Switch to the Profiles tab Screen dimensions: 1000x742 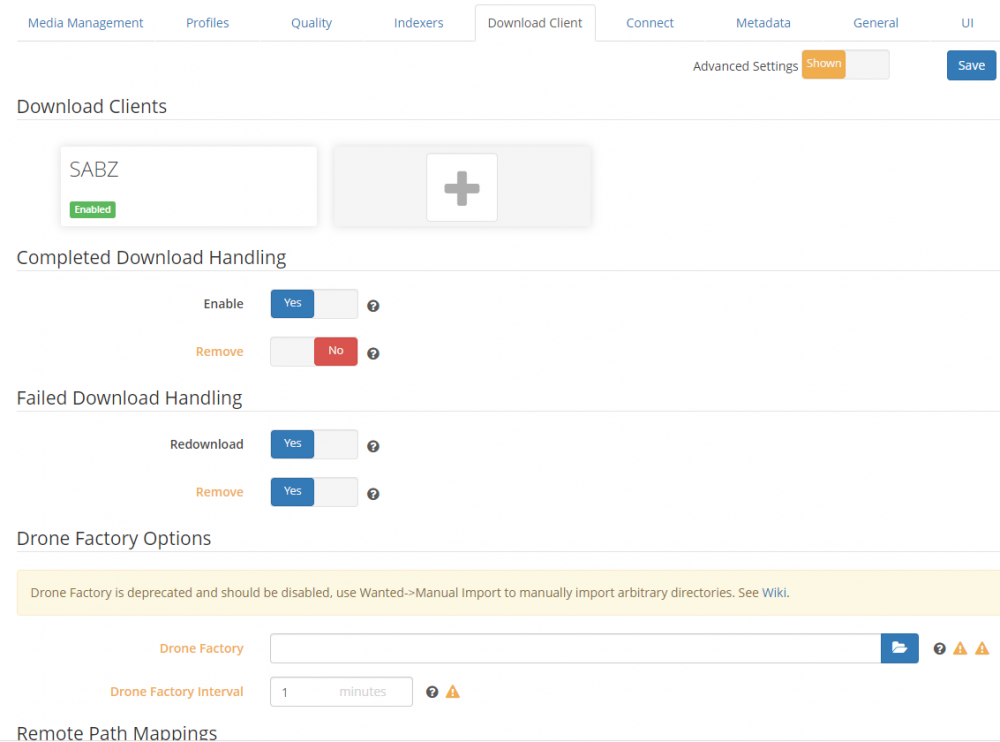[207, 23]
